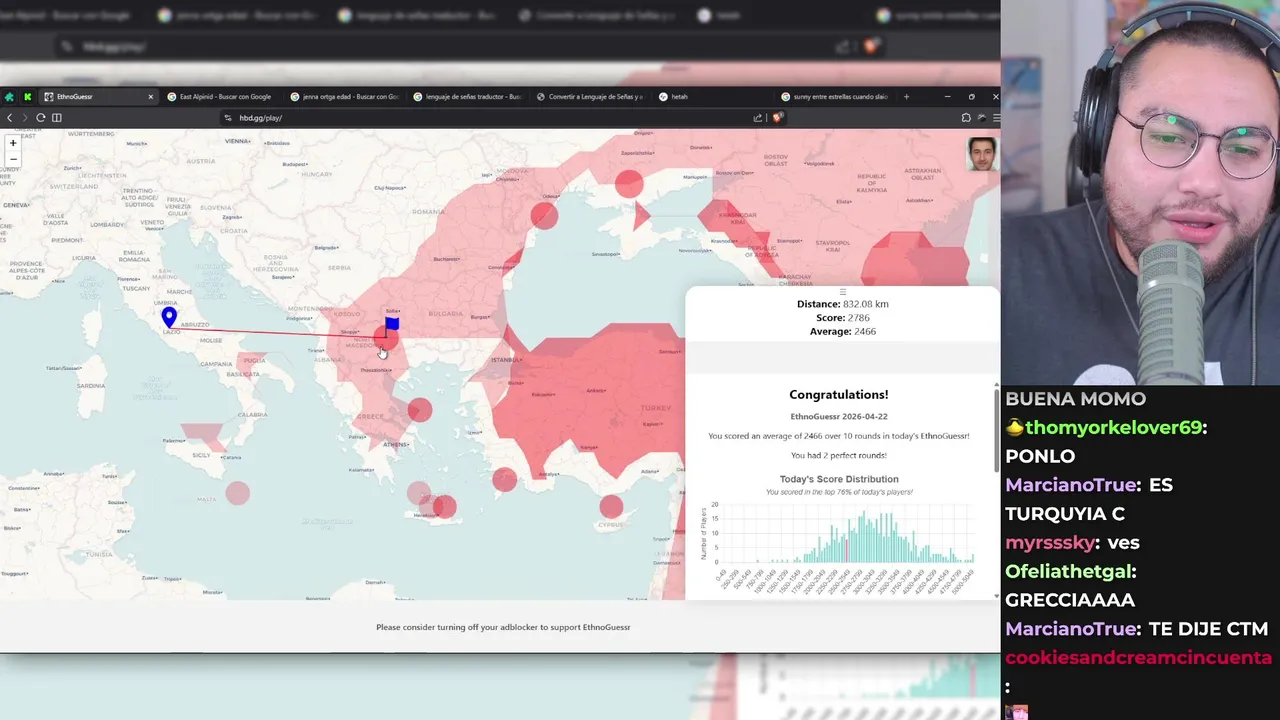This screenshot has height=720, width=1280.
Task: Click cookiesandcreamcincuenta username in chat
Action: pyautogui.click(x=1139, y=658)
